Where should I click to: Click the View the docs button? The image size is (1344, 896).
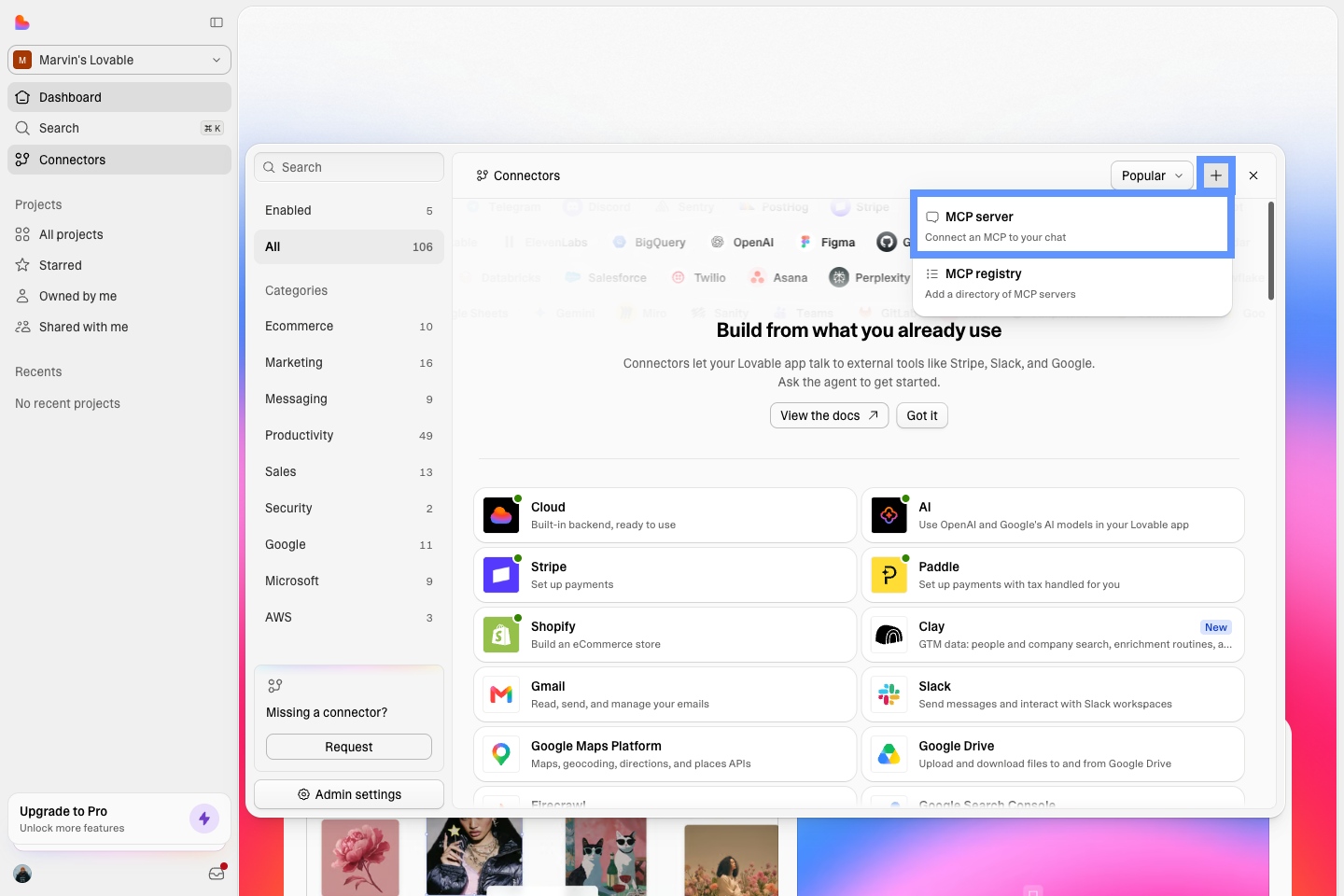(x=829, y=415)
